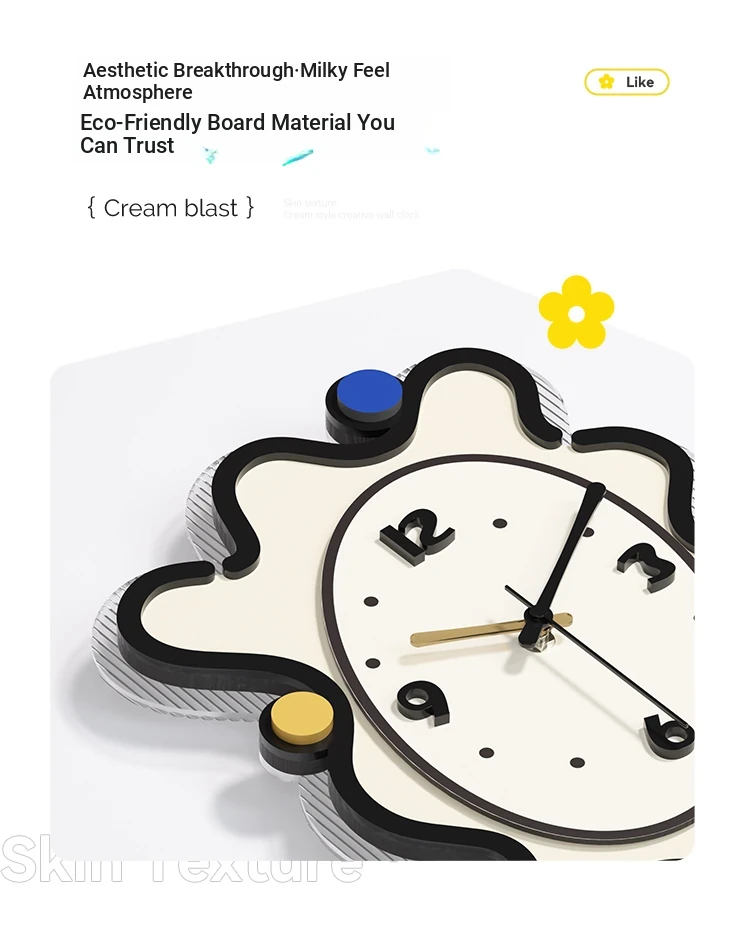This screenshot has height=930, width=750.
Task: Click the blue round knob on clock
Action: 369,392
